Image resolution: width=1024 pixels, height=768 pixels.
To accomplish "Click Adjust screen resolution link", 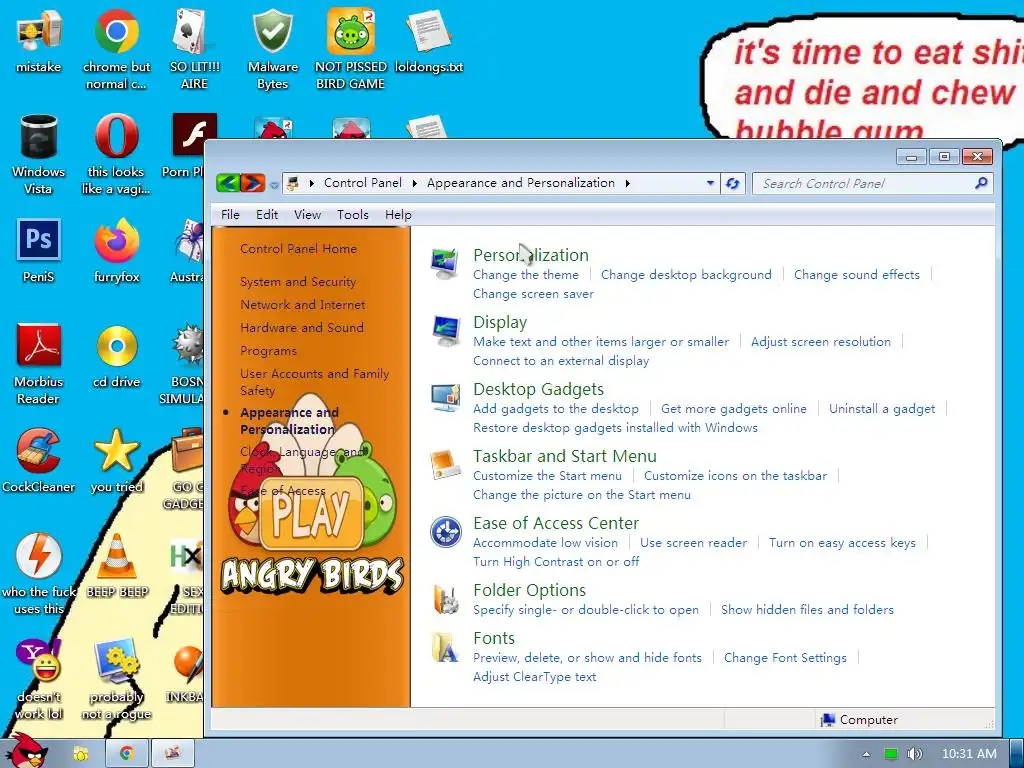I will click(820, 342).
